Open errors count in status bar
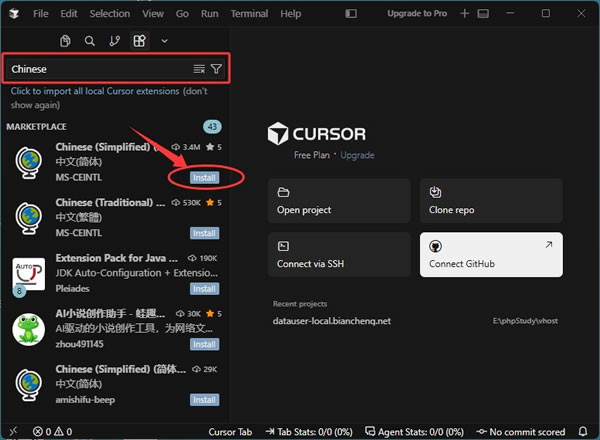The height and width of the screenshot is (440, 600). pyautogui.click(x=42, y=432)
